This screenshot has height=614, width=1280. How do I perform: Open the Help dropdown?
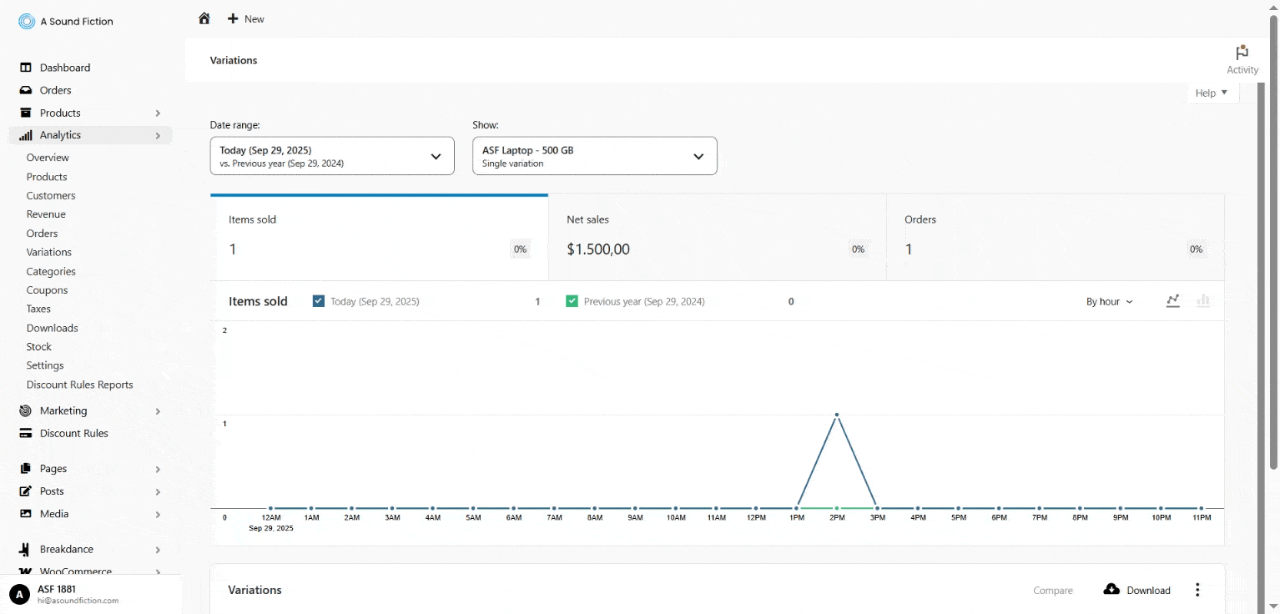pyautogui.click(x=1211, y=92)
